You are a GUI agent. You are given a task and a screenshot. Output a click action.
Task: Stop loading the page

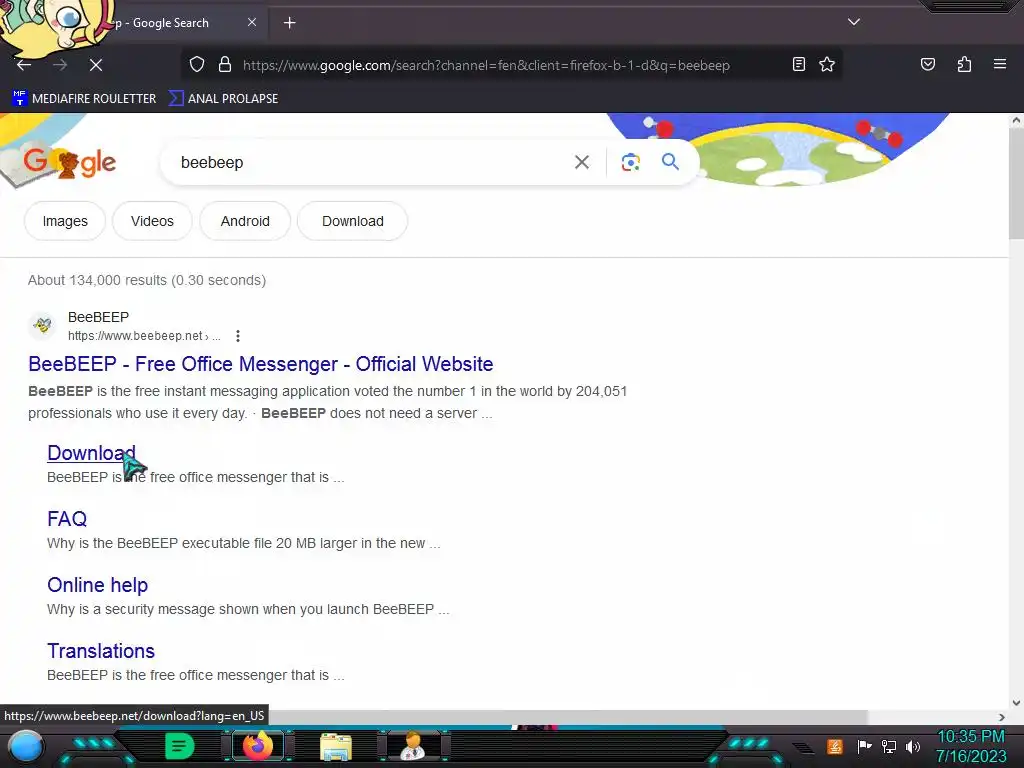(96, 65)
